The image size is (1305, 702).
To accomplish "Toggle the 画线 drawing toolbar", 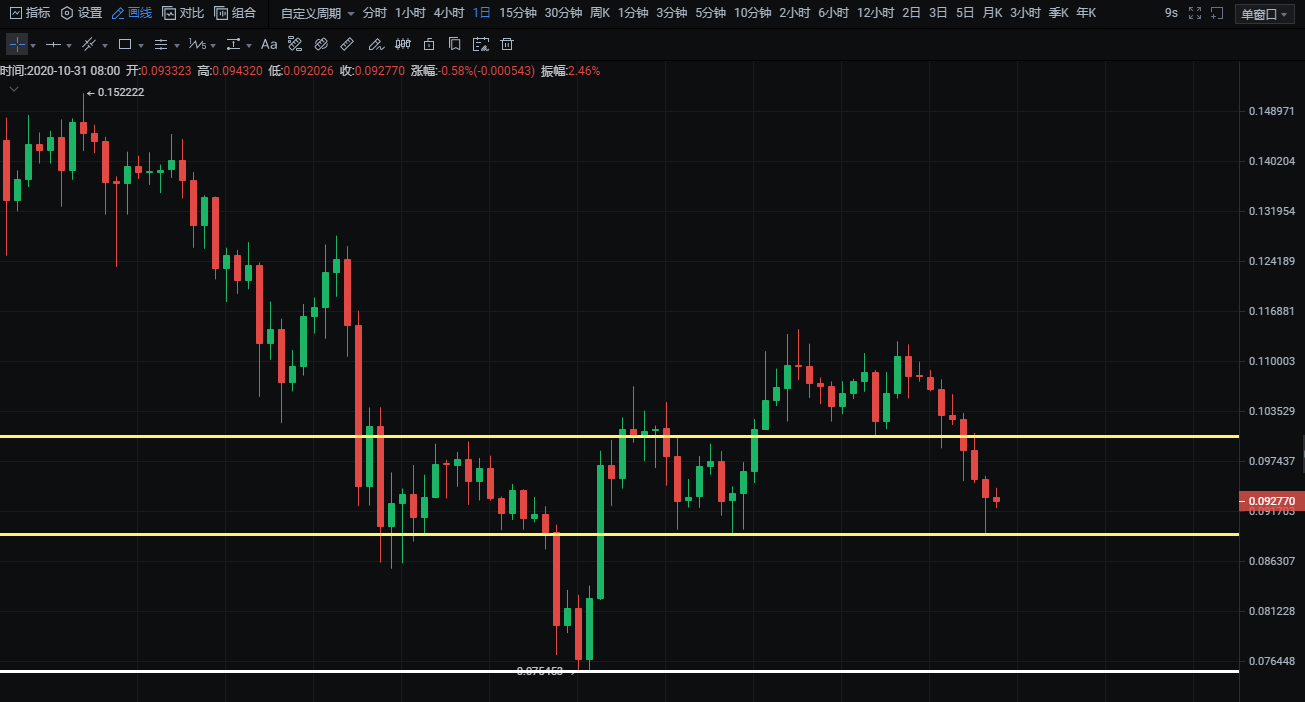I will 131,13.
